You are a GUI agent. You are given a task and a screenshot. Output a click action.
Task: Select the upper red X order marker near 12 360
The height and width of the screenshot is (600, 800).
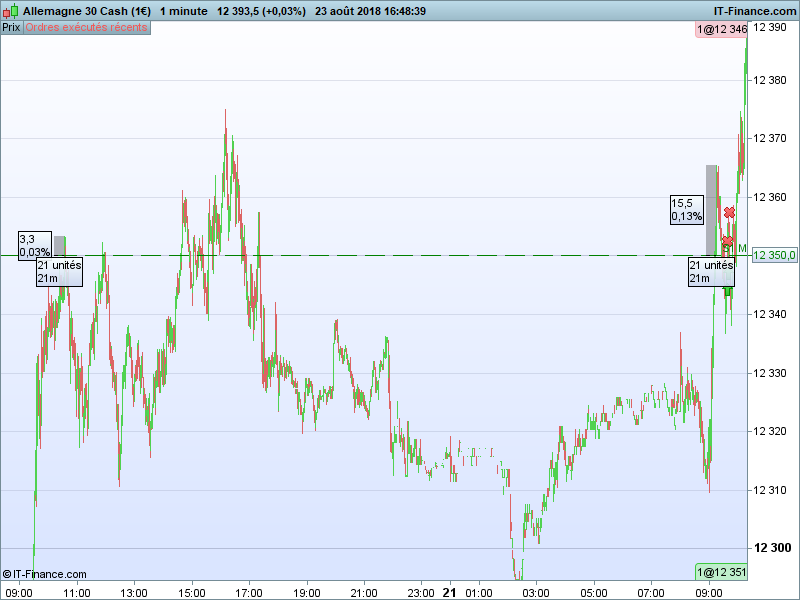(729, 212)
